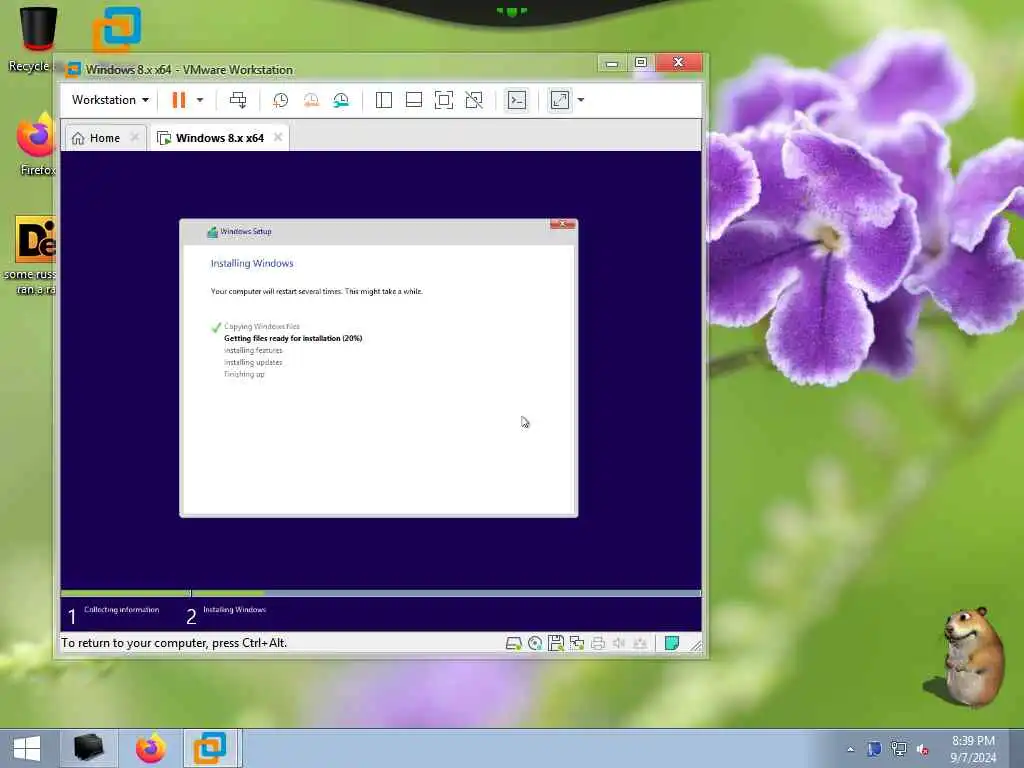The height and width of the screenshot is (768, 1024).
Task: Click the hard disk status icon
Action: pyautogui.click(x=513, y=643)
